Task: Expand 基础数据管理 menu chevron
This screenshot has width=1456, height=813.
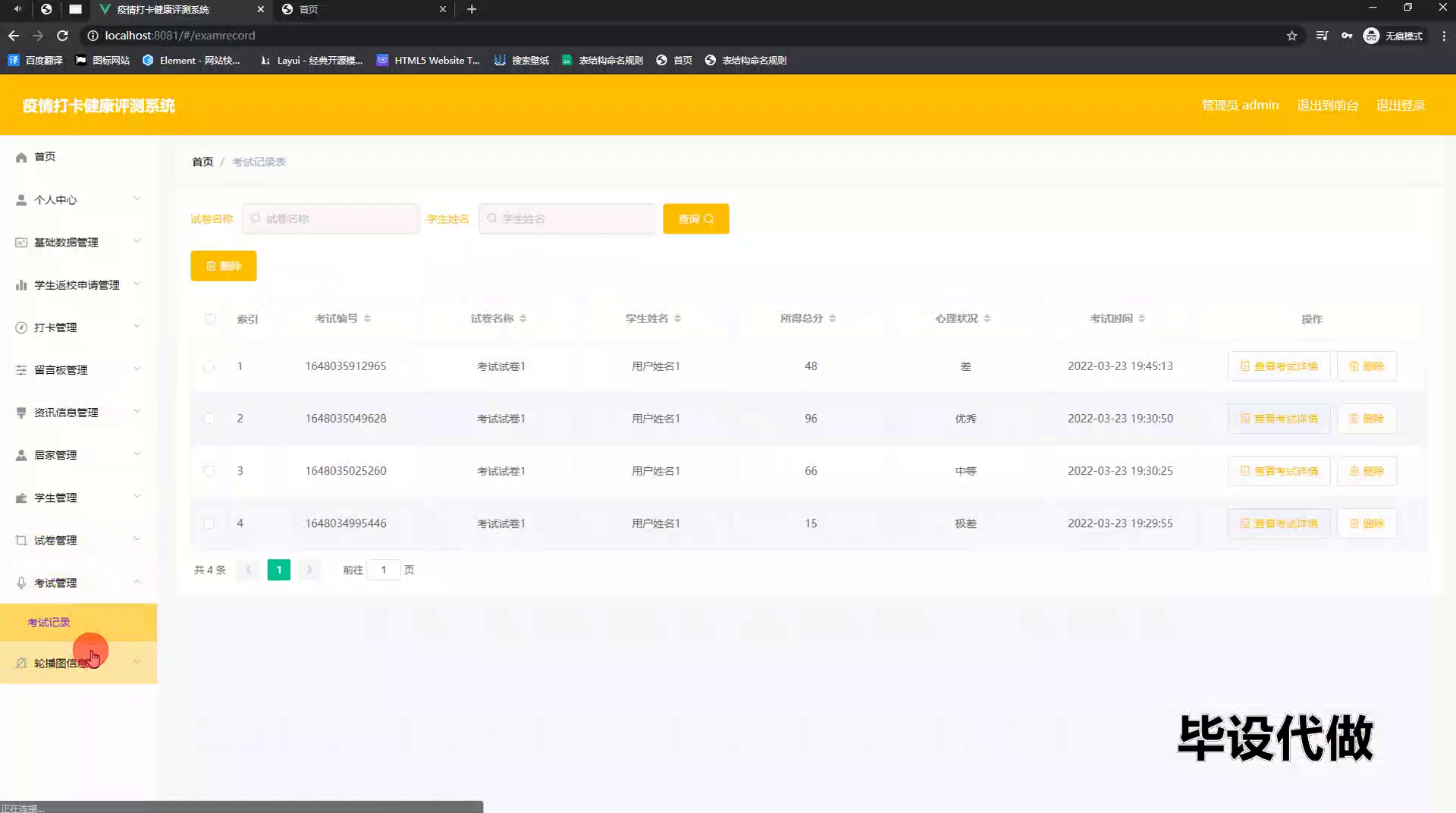Action: tap(137, 242)
